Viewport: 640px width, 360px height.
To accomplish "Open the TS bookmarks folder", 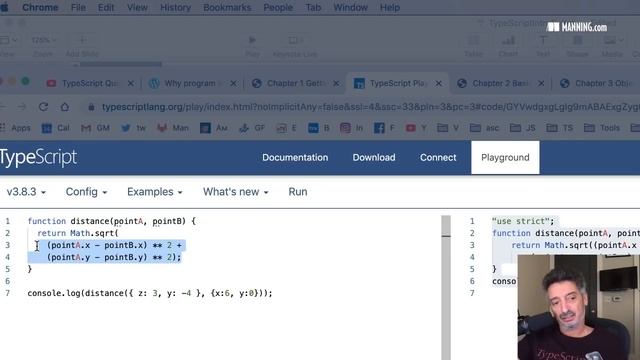I will point(560,128).
